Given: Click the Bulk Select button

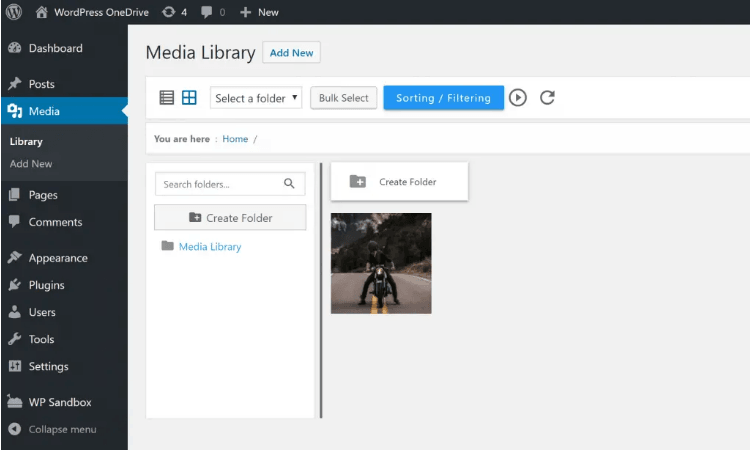Looking at the screenshot, I should coord(343,98).
